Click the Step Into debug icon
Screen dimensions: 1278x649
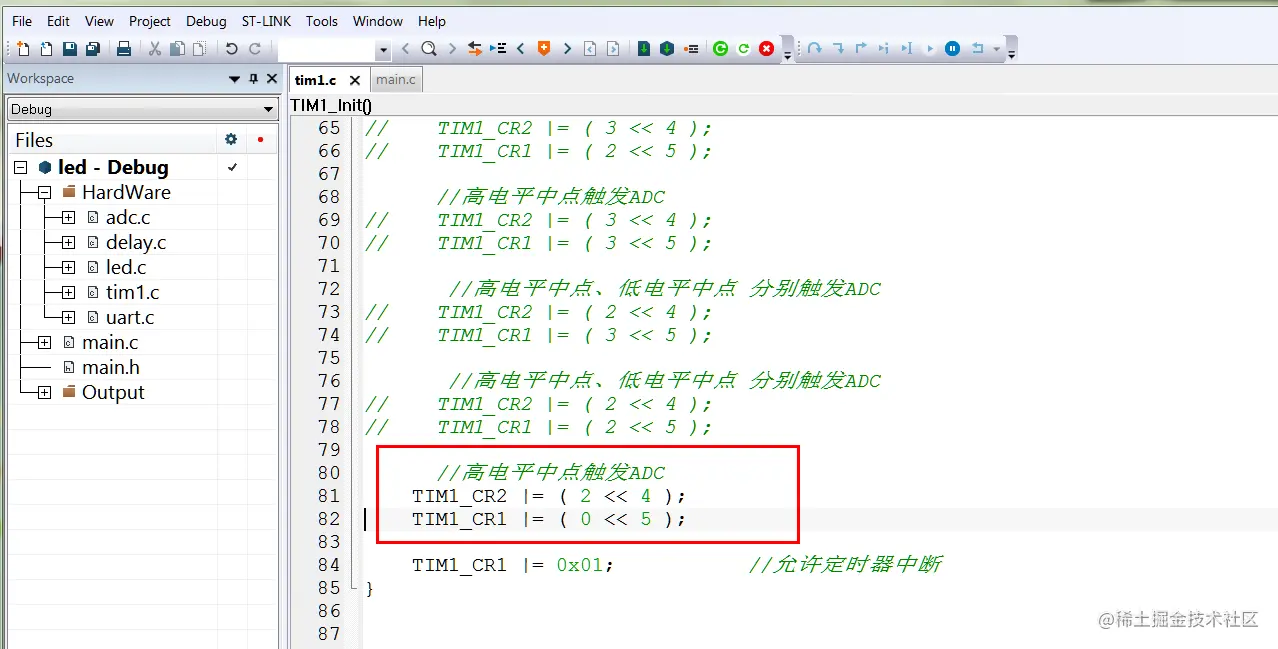[x=838, y=48]
